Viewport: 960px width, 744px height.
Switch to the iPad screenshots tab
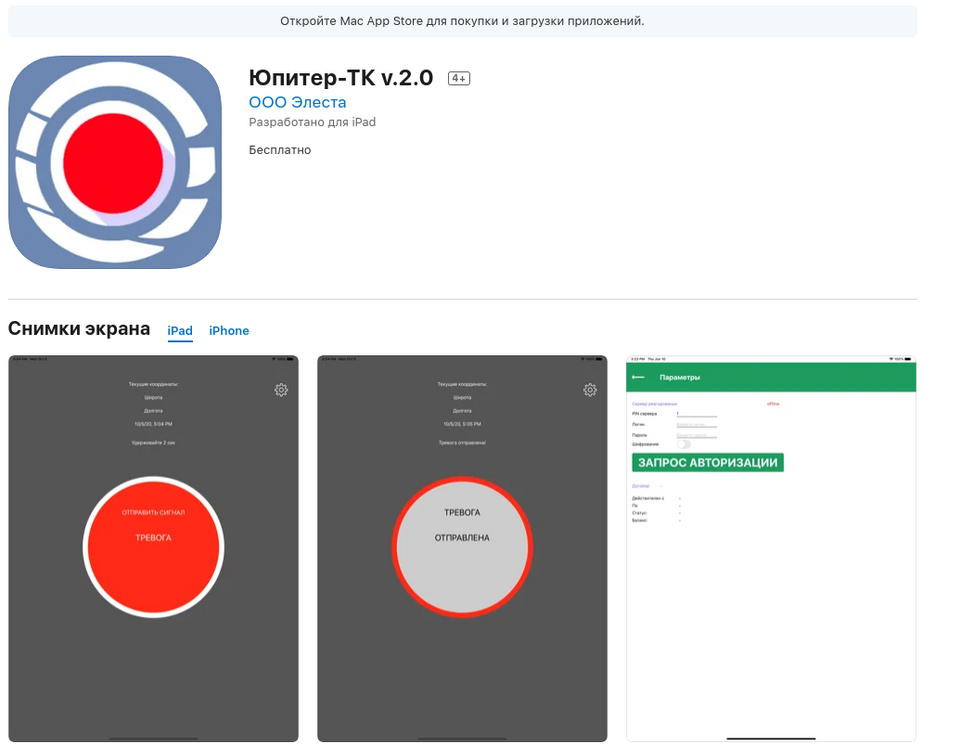(180, 331)
